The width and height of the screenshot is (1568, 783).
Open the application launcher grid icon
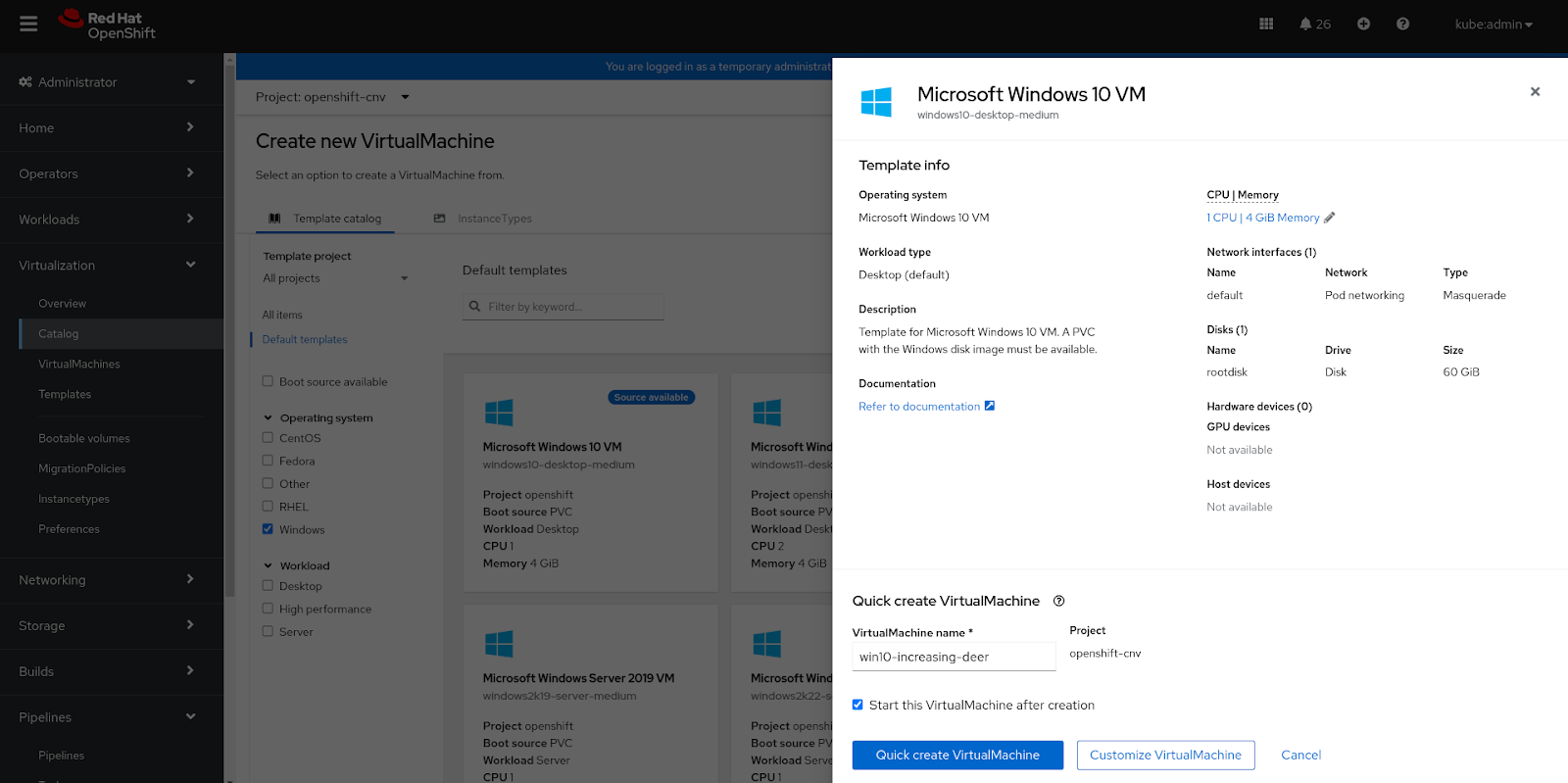[x=1266, y=24]
